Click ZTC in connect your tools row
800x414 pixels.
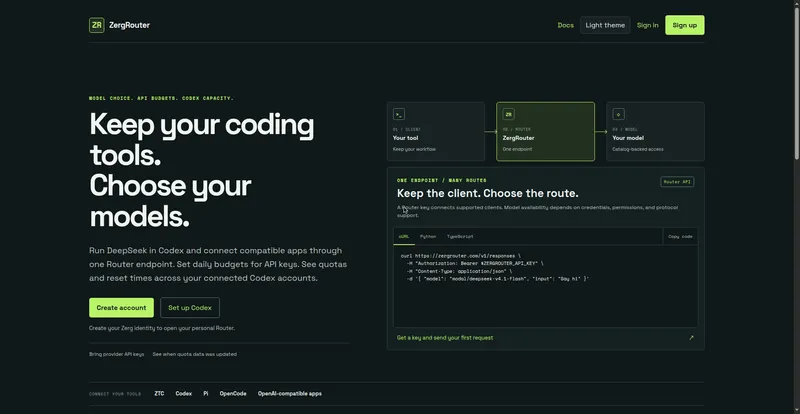point(159,394)
